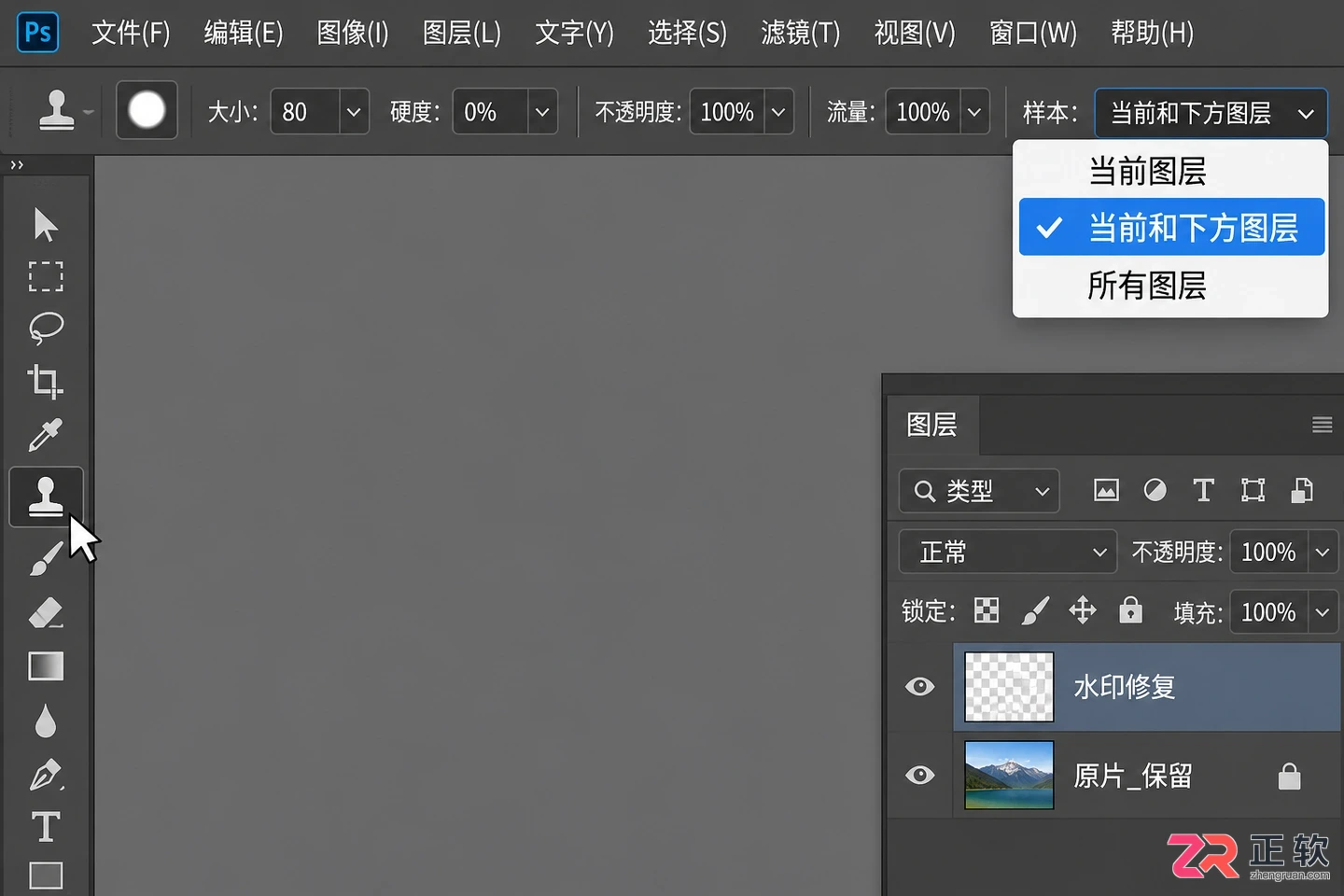Open the 图层(L) menu
This screenshot has height=896, width=1344.
pos(461,33)
